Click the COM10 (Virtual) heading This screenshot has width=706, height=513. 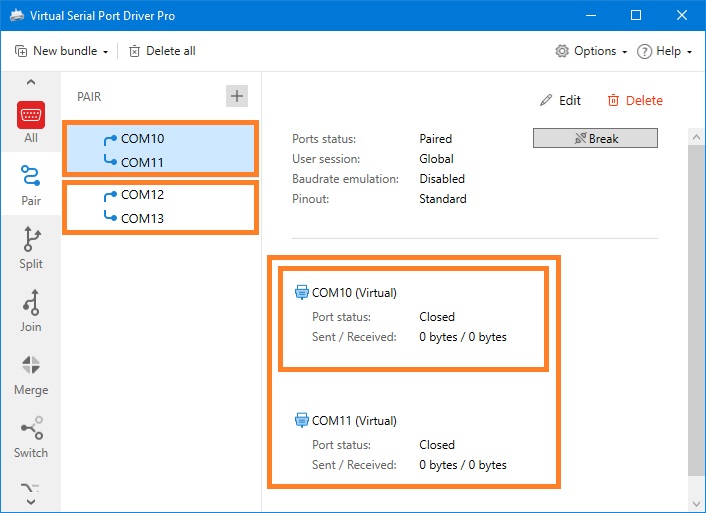click(354, 293)
